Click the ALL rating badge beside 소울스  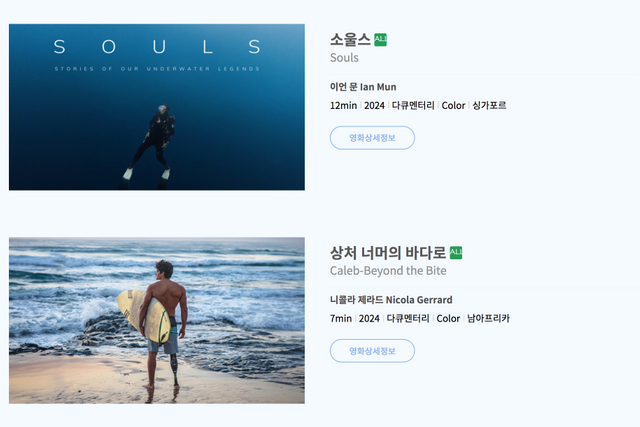[x=380, y=40]
